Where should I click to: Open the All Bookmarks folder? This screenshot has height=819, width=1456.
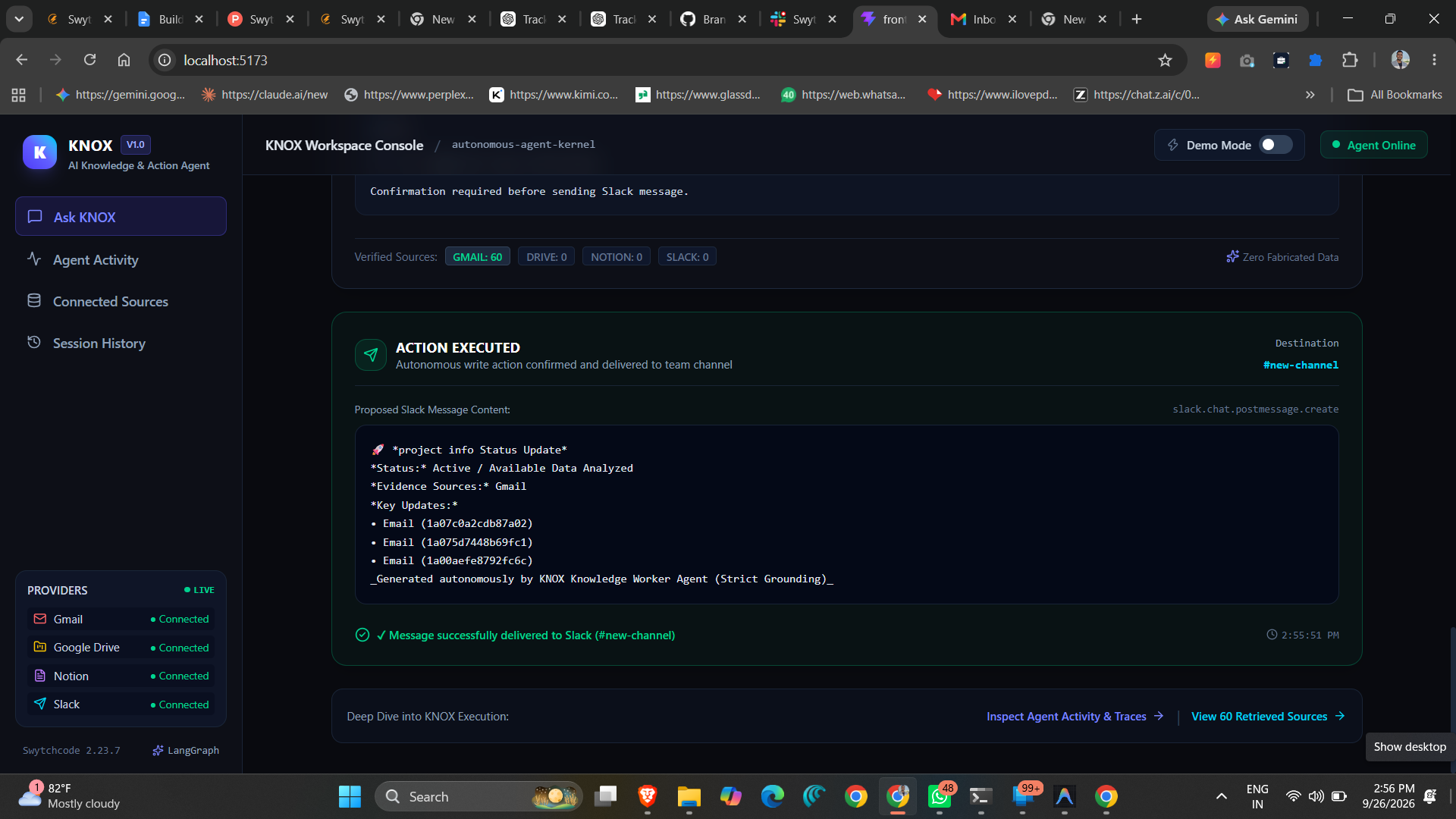pyautogui.click(x=1395, y=95)
